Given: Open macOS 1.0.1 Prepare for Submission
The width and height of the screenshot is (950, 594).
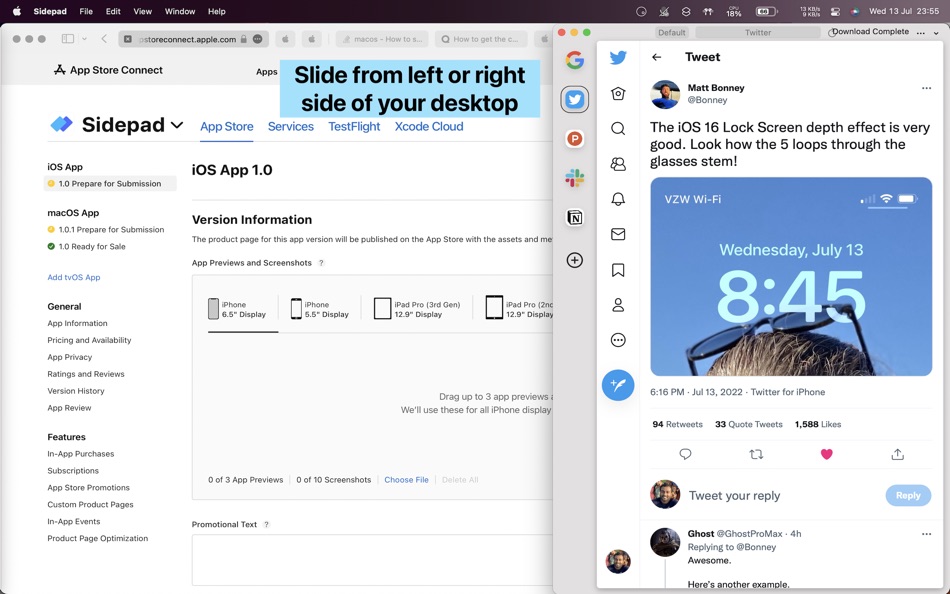Looking at the screenshot, I should 106,230.
